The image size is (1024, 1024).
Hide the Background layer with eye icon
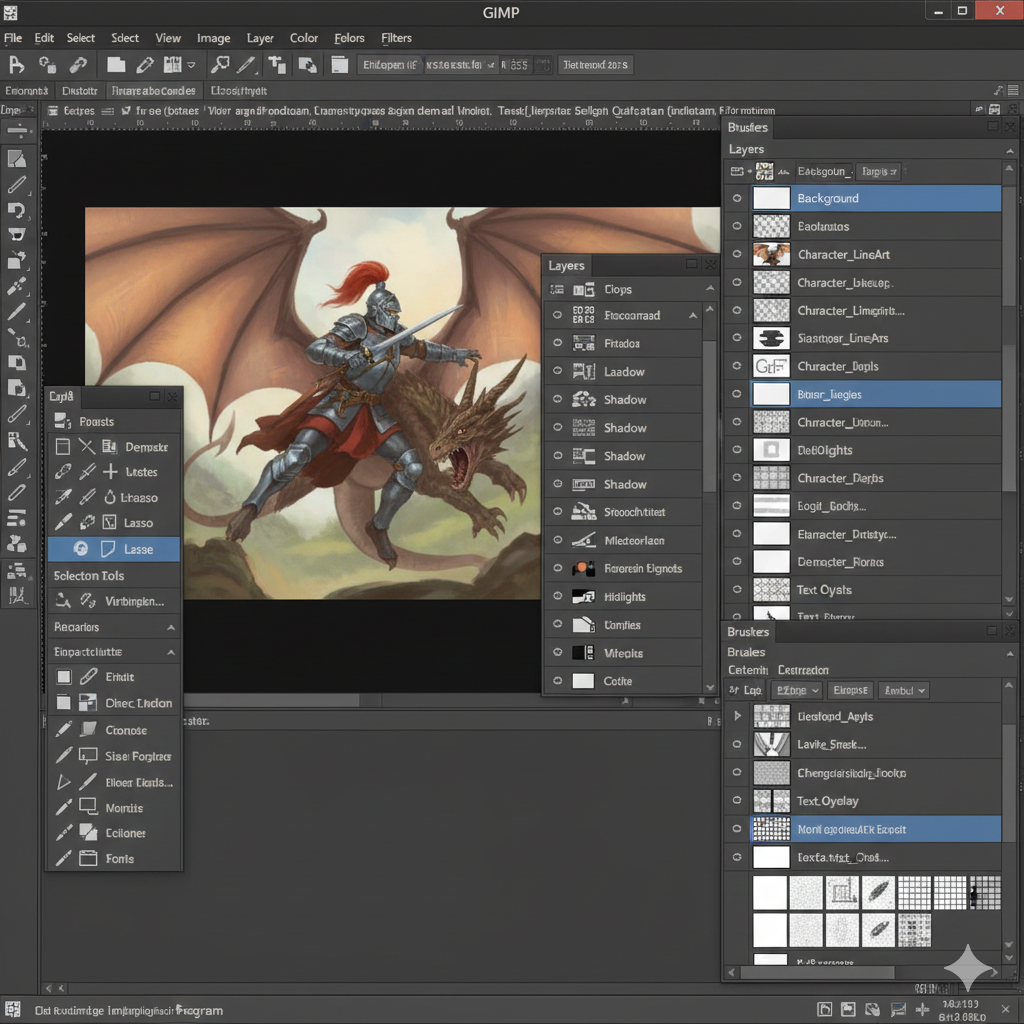coord(737,199)
